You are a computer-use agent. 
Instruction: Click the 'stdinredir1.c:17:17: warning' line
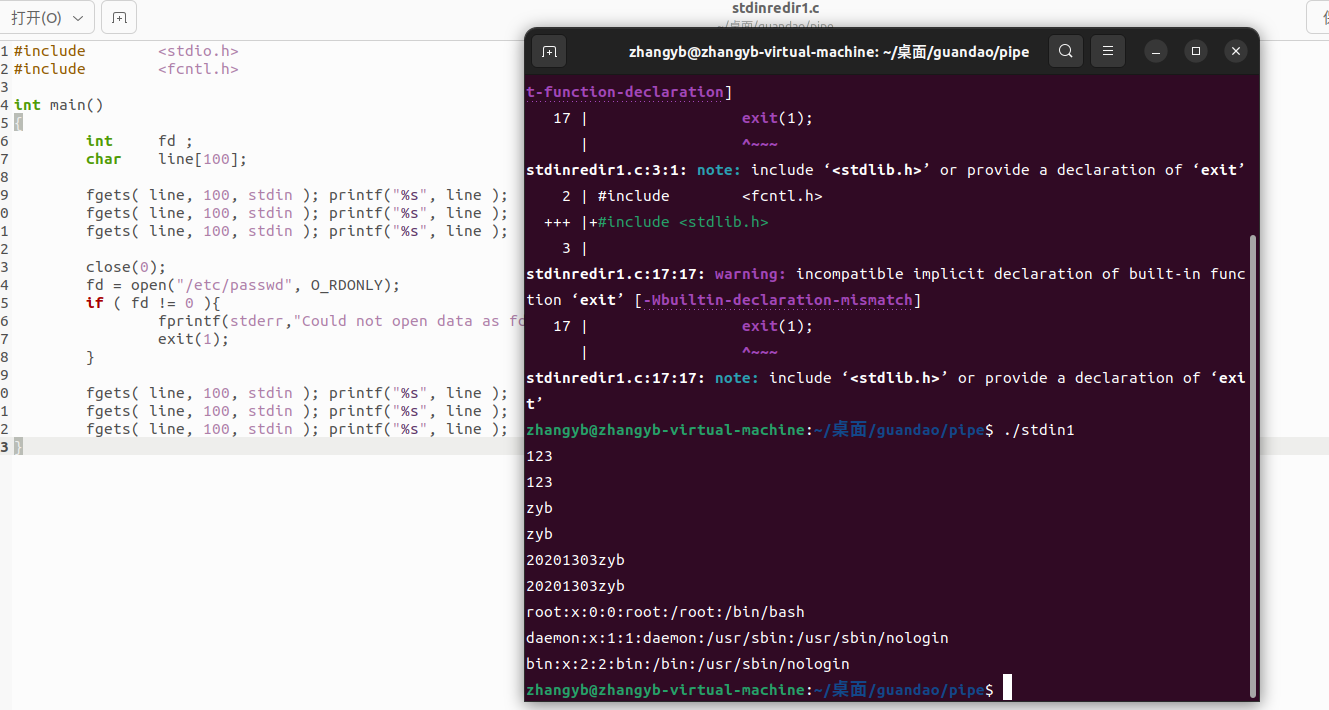point(886,274)
